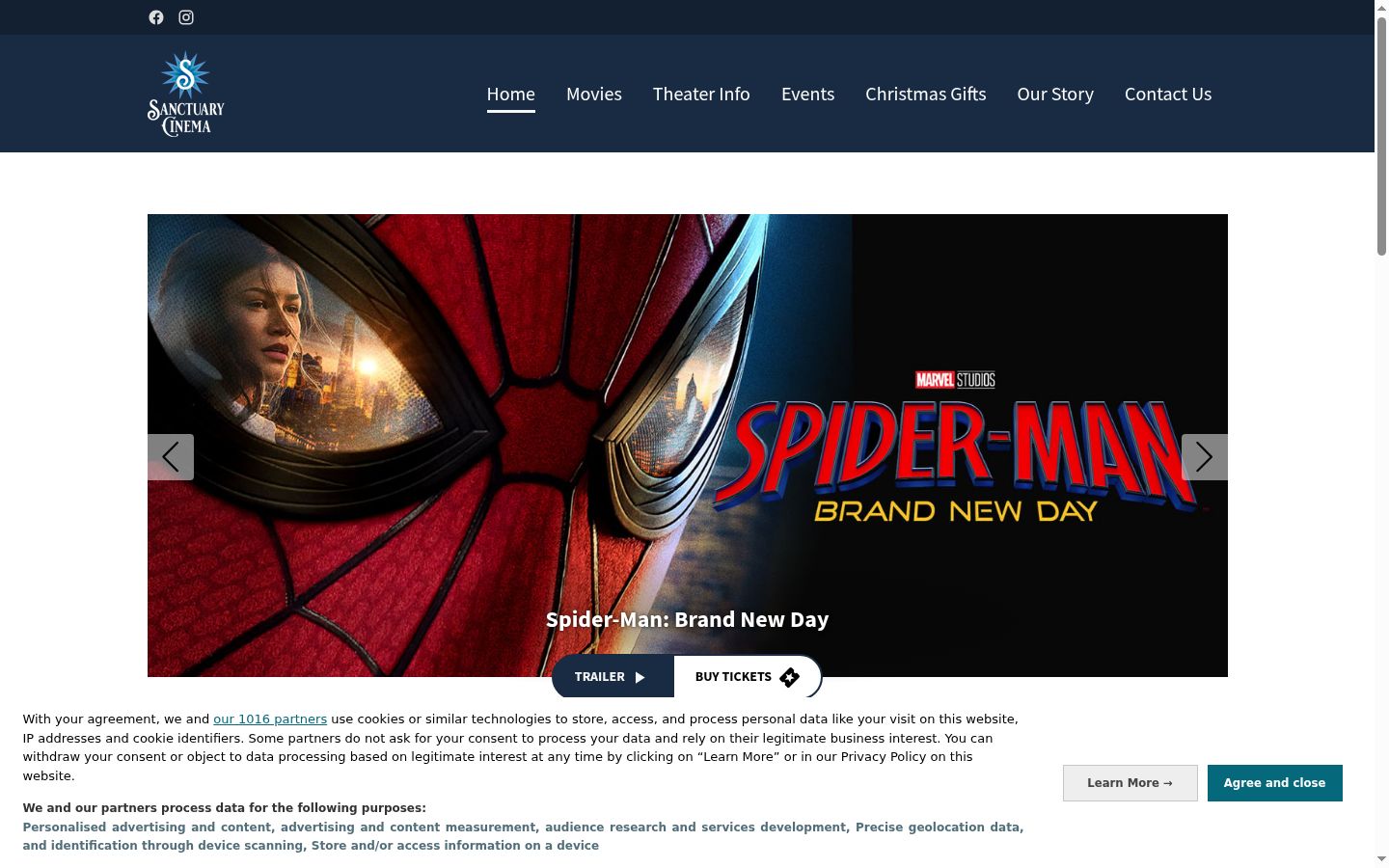Click the Sanctuary Cinema logo
The width and height of the screenshot is (1389, 868).
tap(186, 94)
